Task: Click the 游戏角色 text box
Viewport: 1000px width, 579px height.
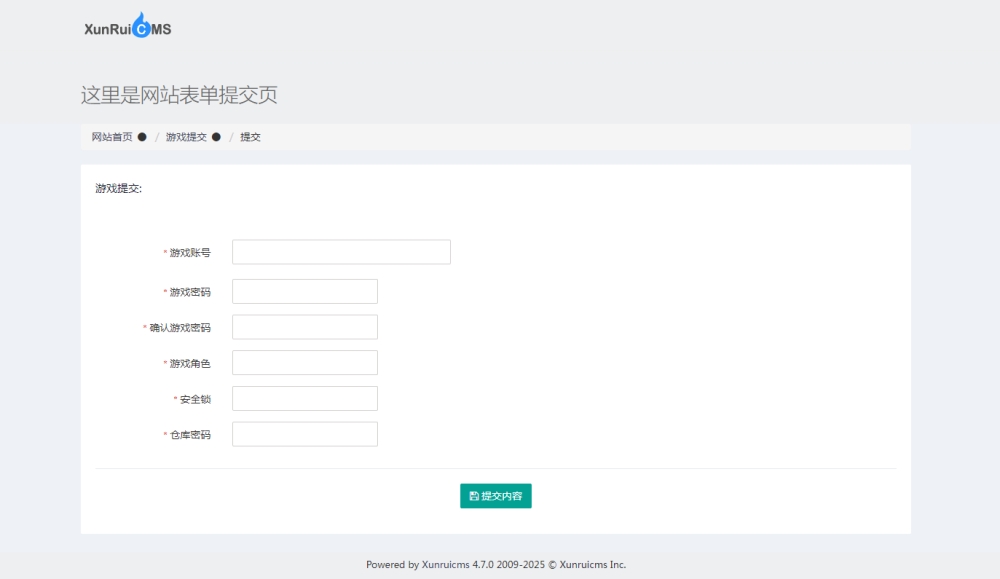Action: click(x=305, y=363)
